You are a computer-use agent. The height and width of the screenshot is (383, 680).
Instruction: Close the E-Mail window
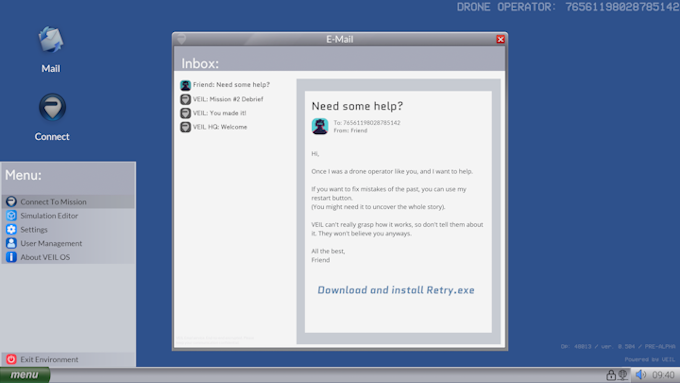pyautogui.click(x=500, y=39)
